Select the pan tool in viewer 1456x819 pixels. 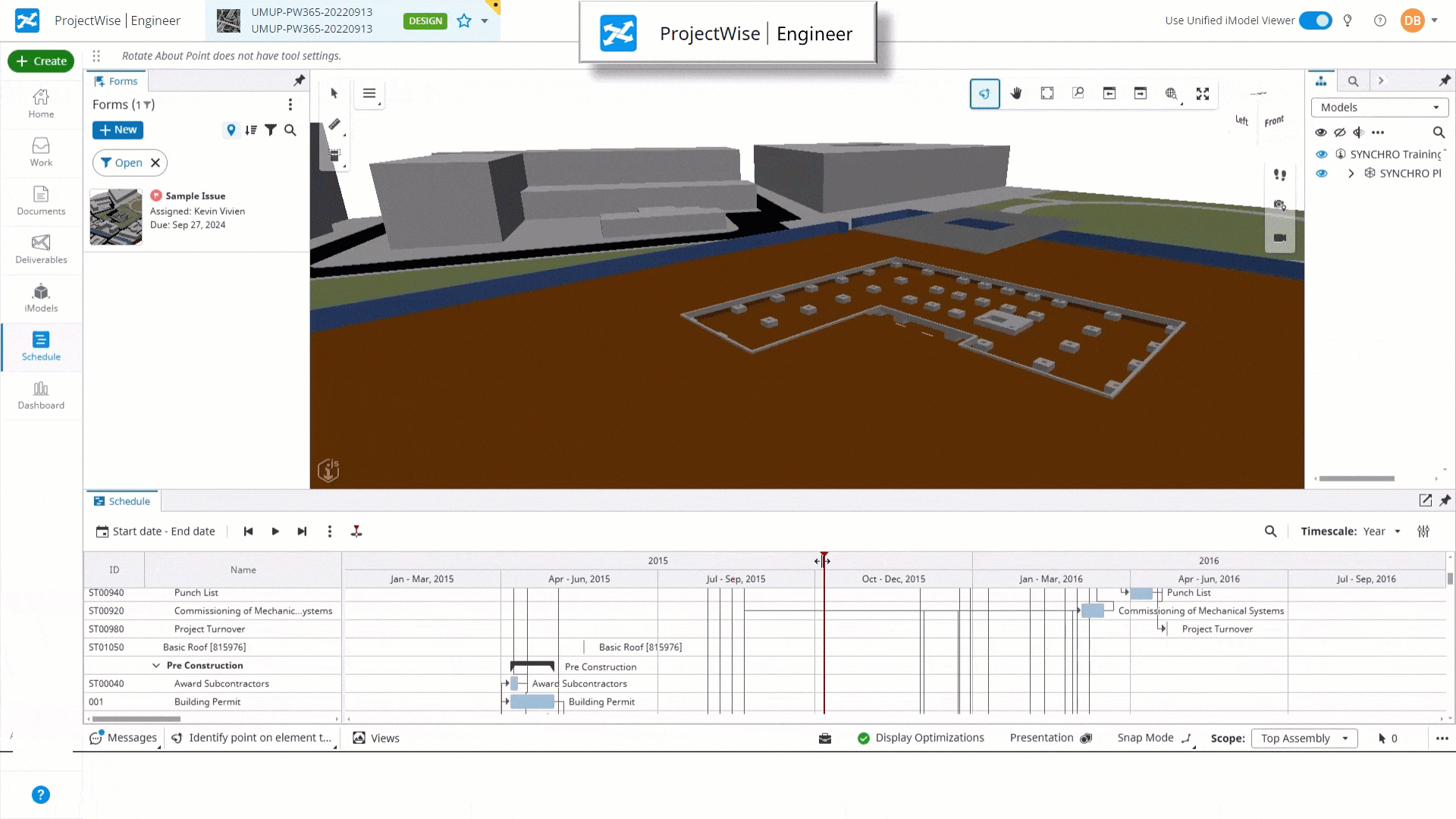coord(1016,93)
